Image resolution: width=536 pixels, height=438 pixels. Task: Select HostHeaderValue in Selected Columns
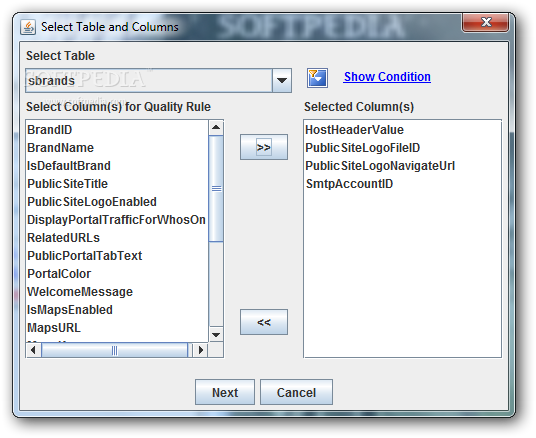402,130
